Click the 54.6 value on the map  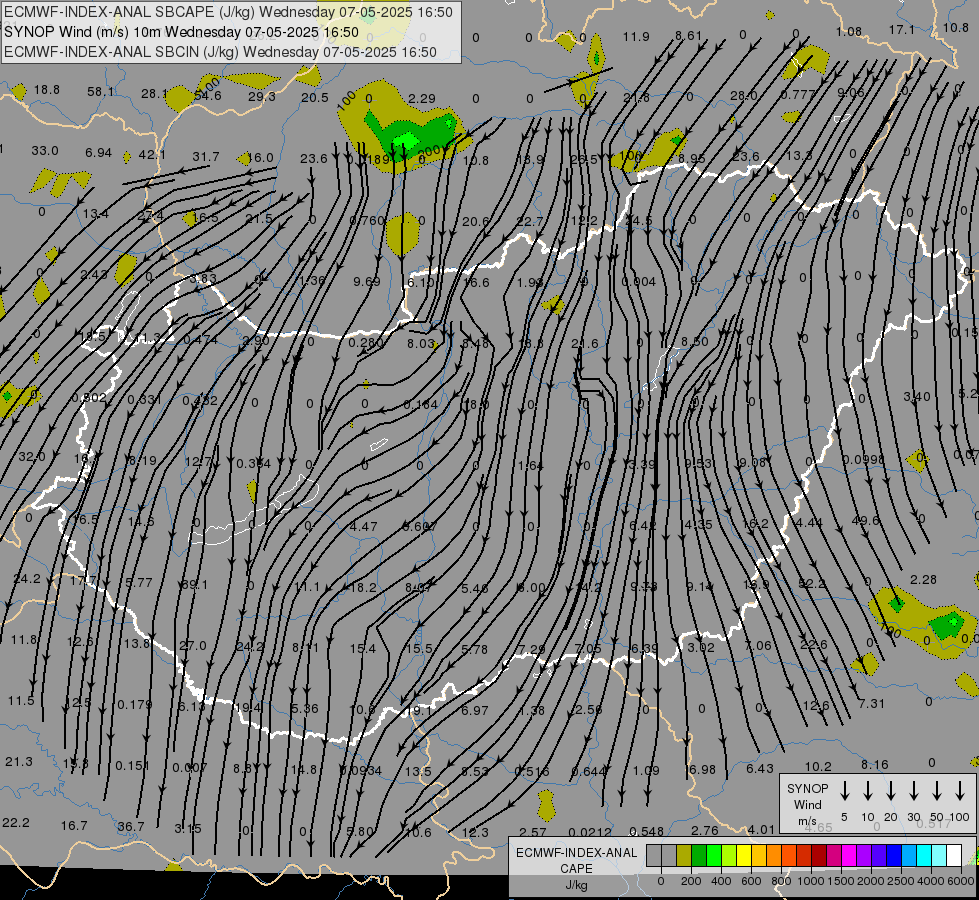[x=208, y=96]
